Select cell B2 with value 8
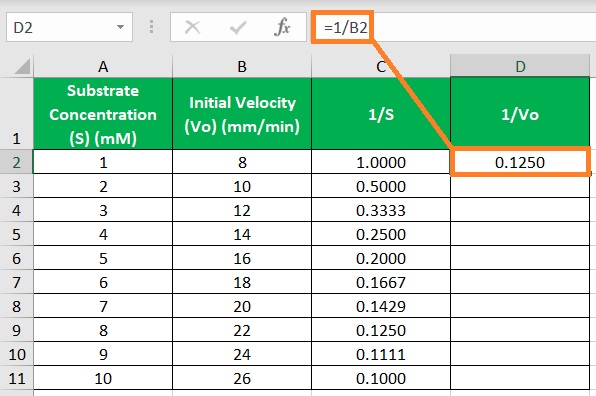 pos(242,162)
